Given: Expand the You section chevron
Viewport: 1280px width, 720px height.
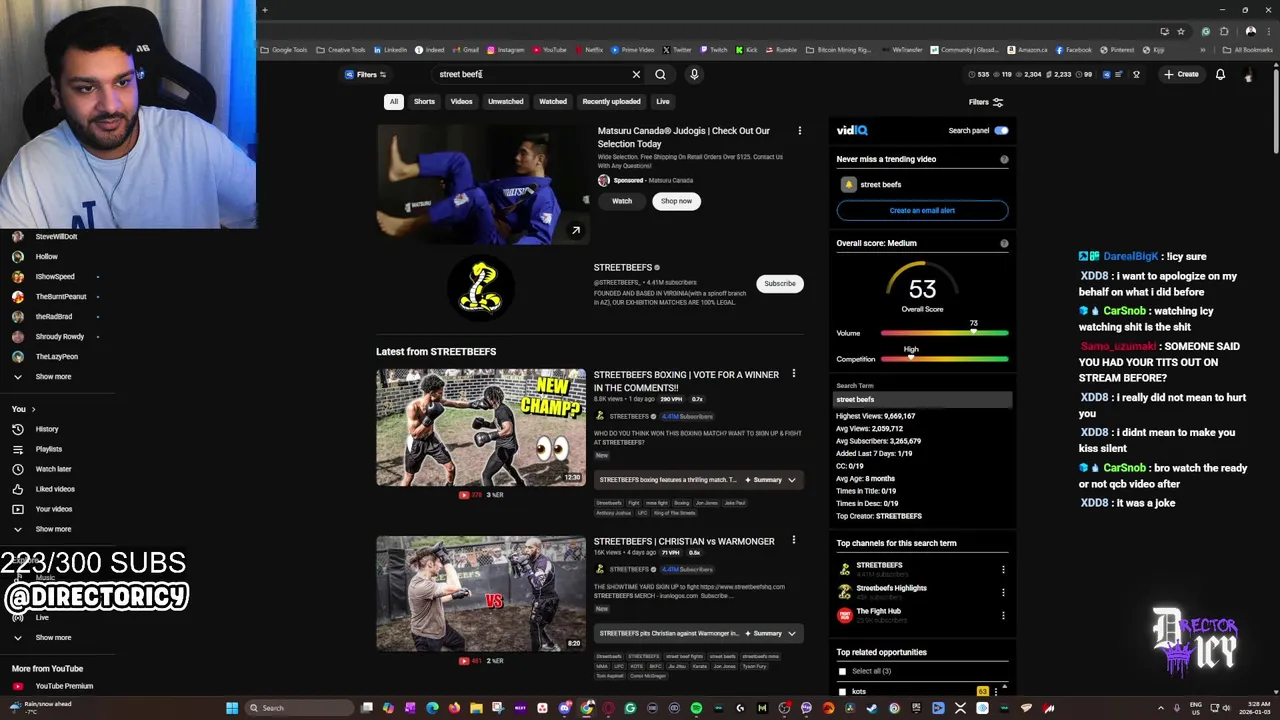Looking at the screenshot, I should pyautogui.click(x=33, y=409).
